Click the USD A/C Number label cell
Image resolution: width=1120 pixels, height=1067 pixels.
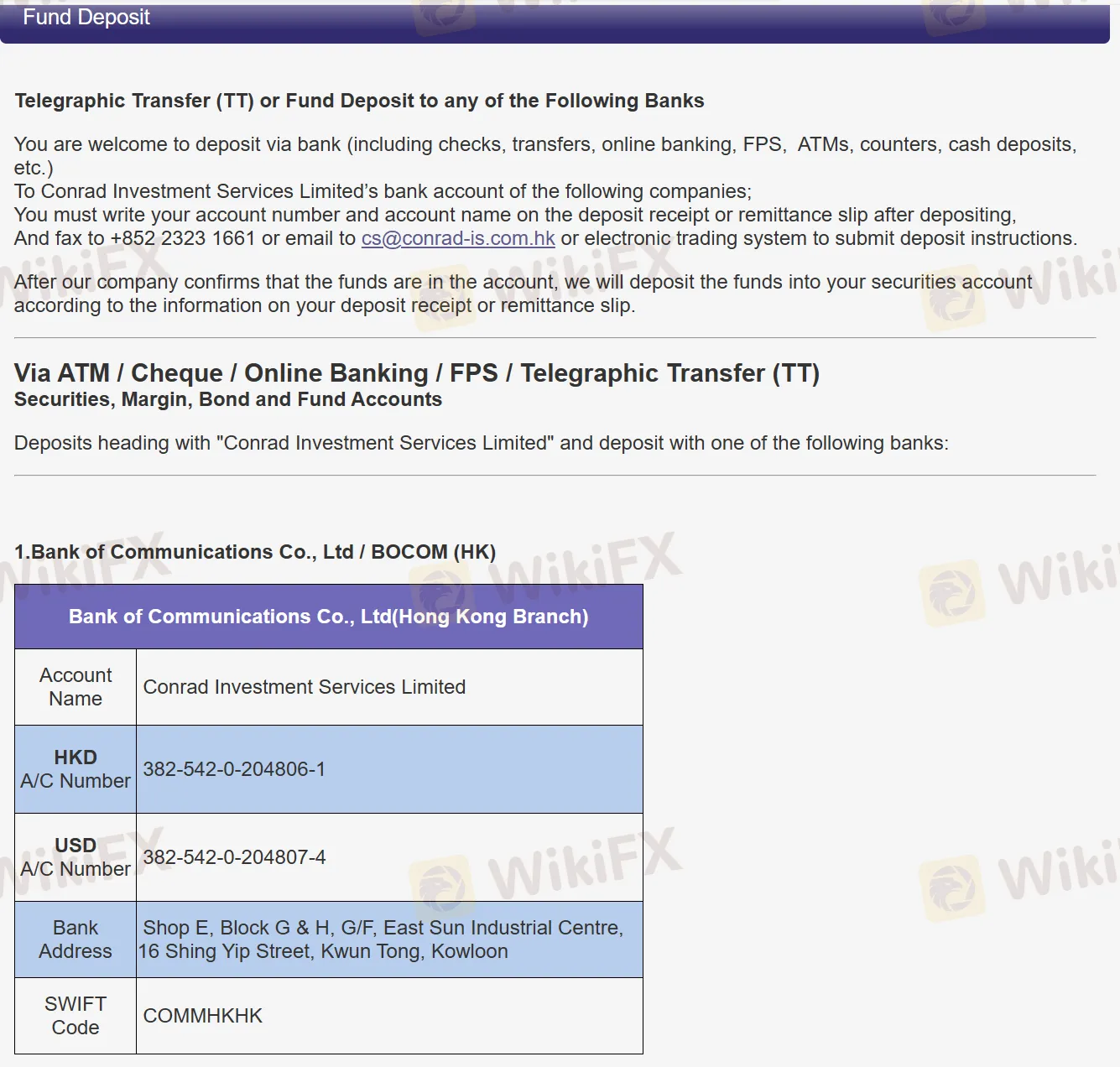[76, 857]
